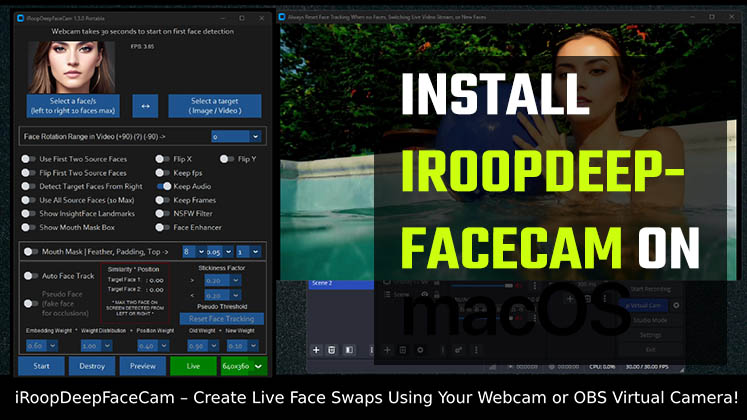The width and height of the screenshot is (747, 420).
Task: Click the Preview button
Action: [142, 366]
